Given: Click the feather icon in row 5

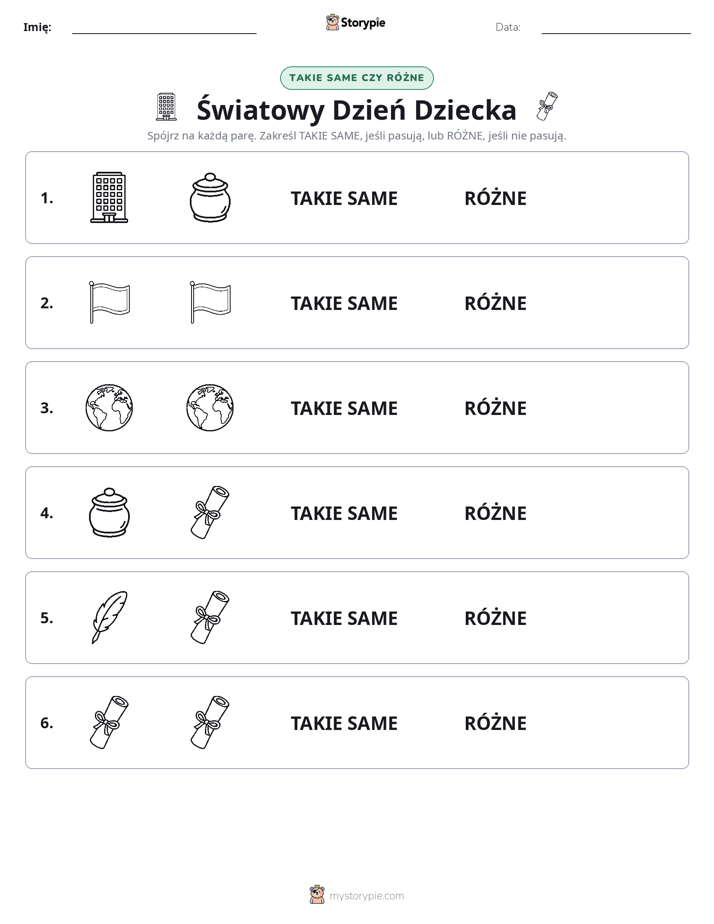Looking at the screenshot, I should pos(110,617).
